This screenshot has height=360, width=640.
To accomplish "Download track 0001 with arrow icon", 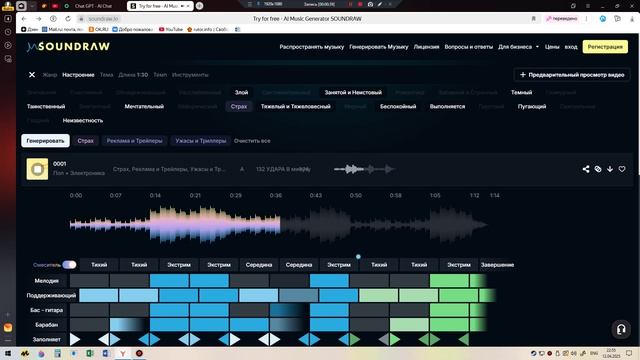I will tap(610, 169).
